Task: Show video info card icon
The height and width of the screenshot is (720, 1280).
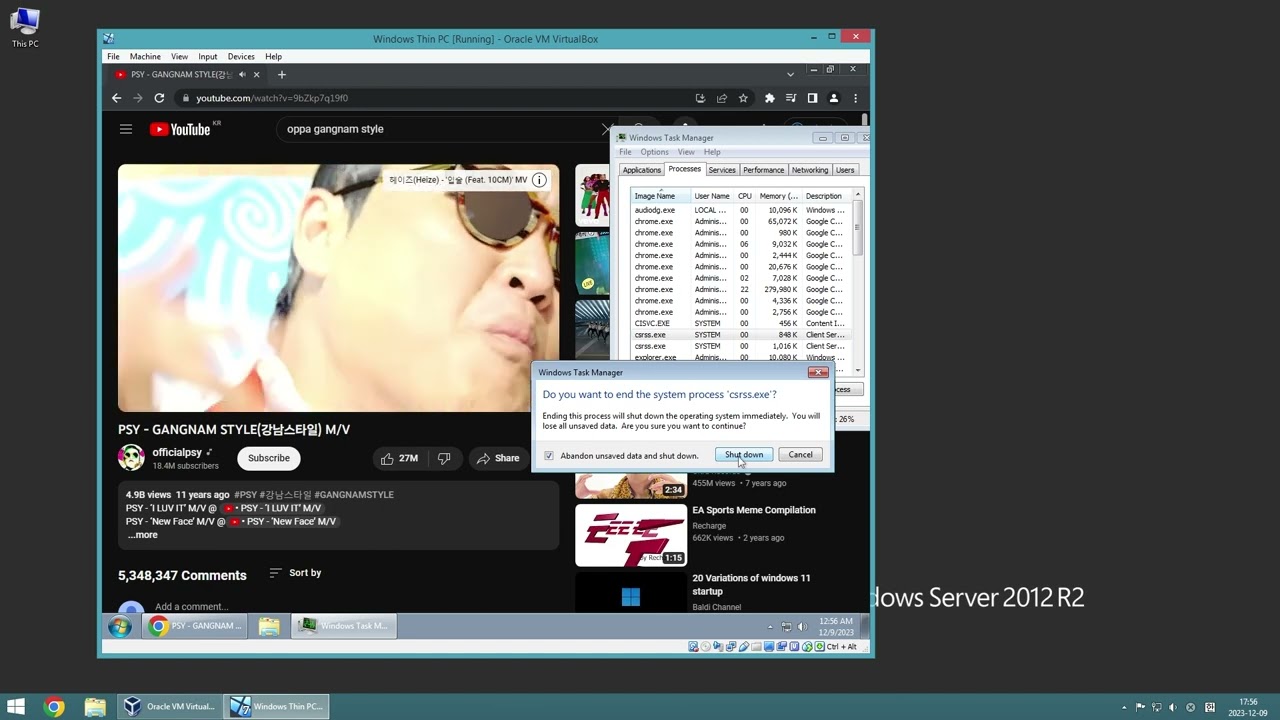Action: tap(539, 180)
